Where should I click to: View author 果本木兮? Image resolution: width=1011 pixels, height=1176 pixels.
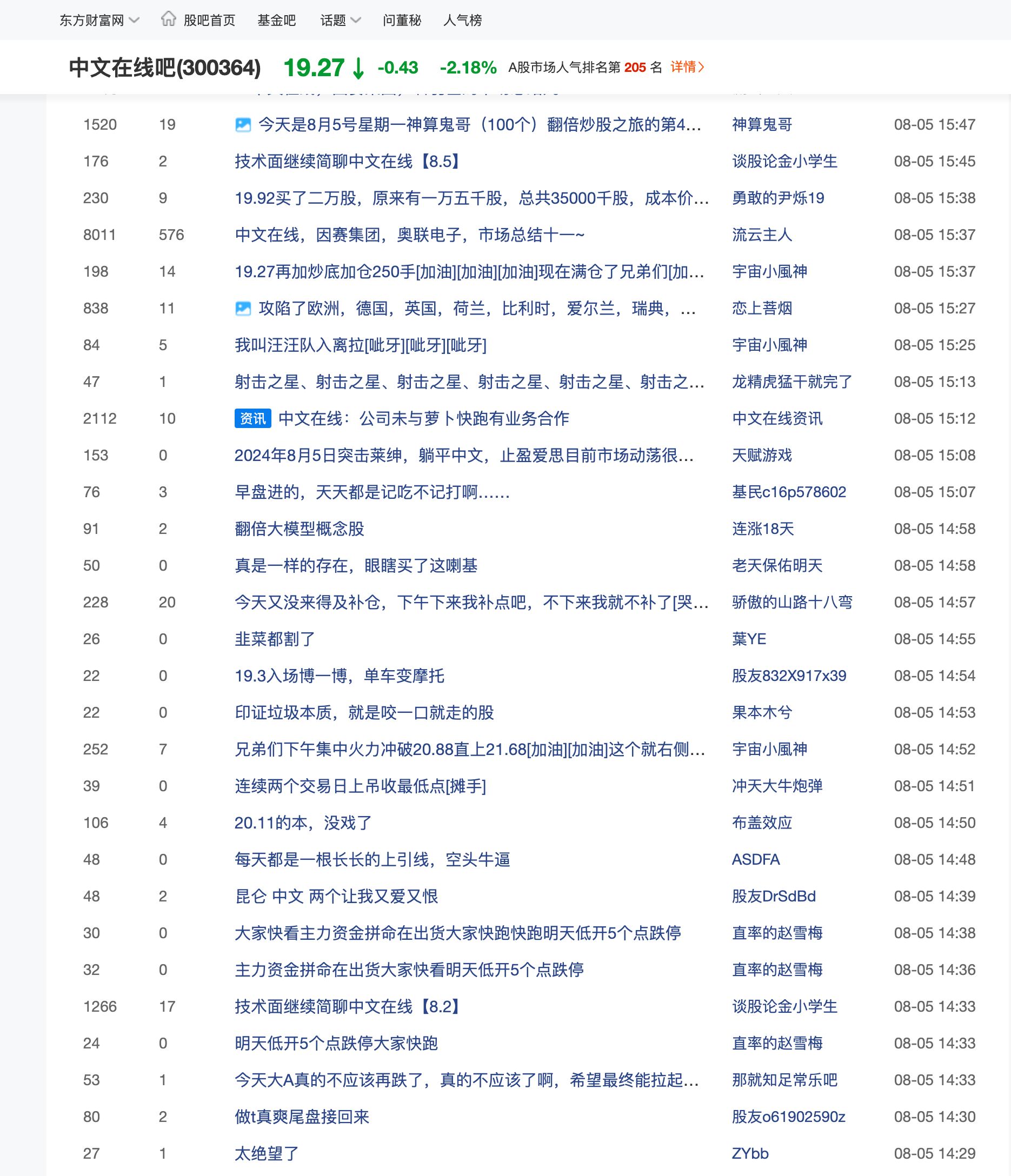click(762, 713)
